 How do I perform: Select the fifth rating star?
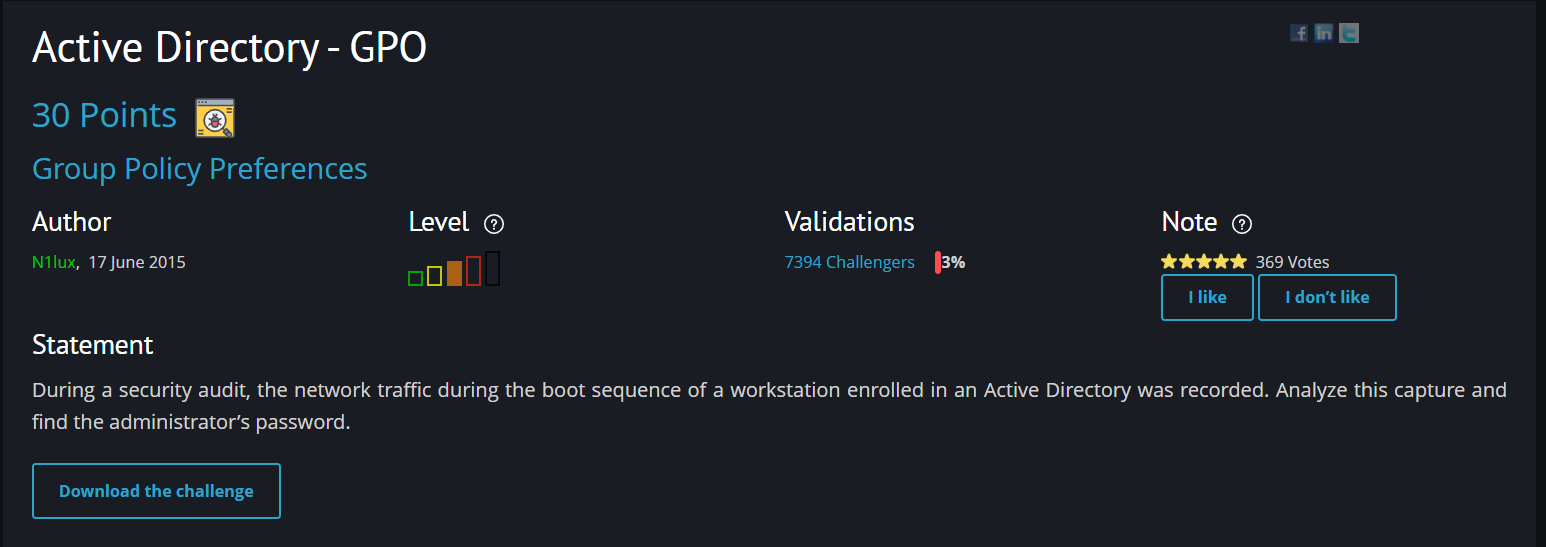pyautogui.click(x=1238, y=262)
